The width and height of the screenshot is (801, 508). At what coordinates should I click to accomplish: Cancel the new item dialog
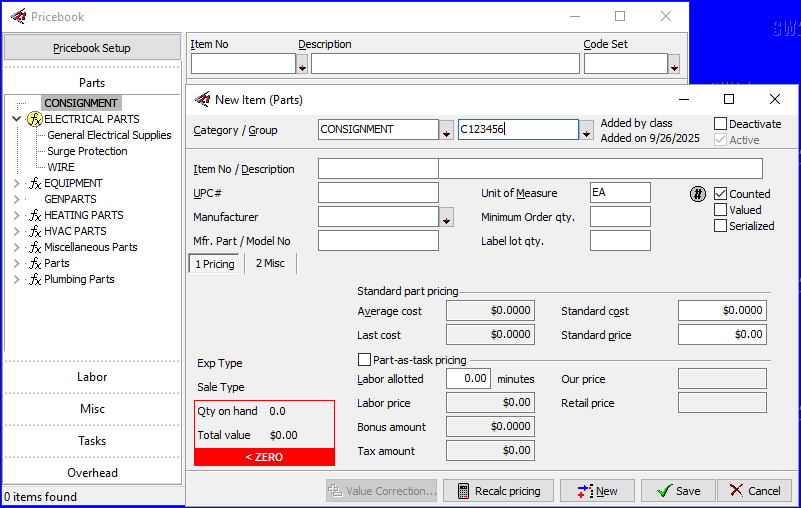point(754,491)
